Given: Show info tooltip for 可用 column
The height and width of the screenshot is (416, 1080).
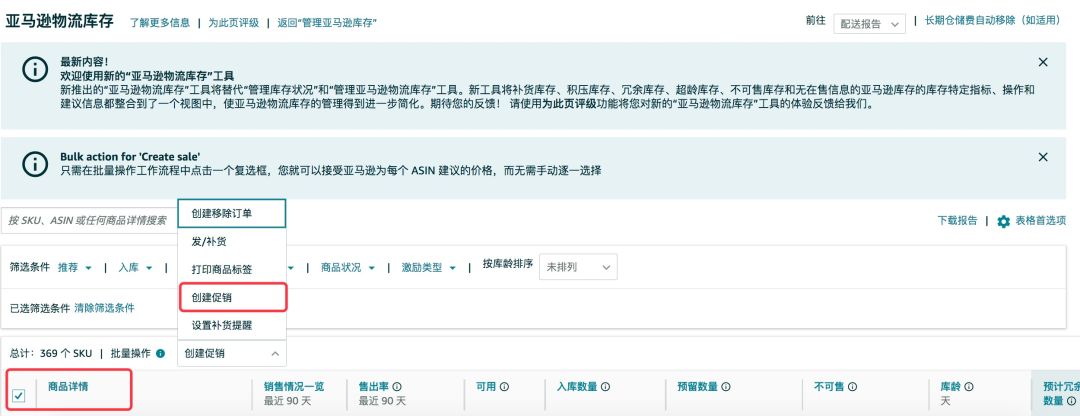Looking at the screenshot, I should (x=504, y=387).
